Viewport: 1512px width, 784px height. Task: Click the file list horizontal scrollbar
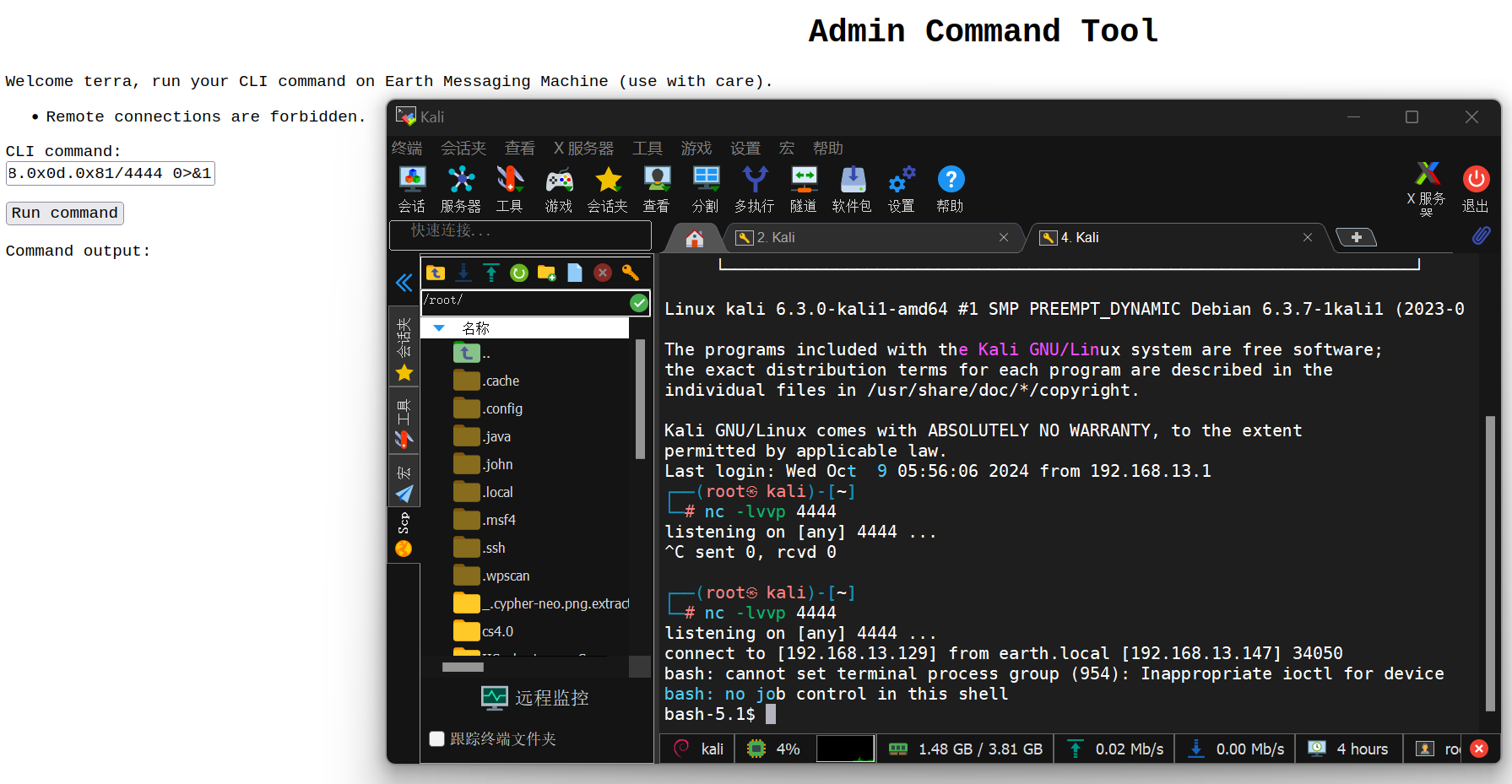click(463, 668)
